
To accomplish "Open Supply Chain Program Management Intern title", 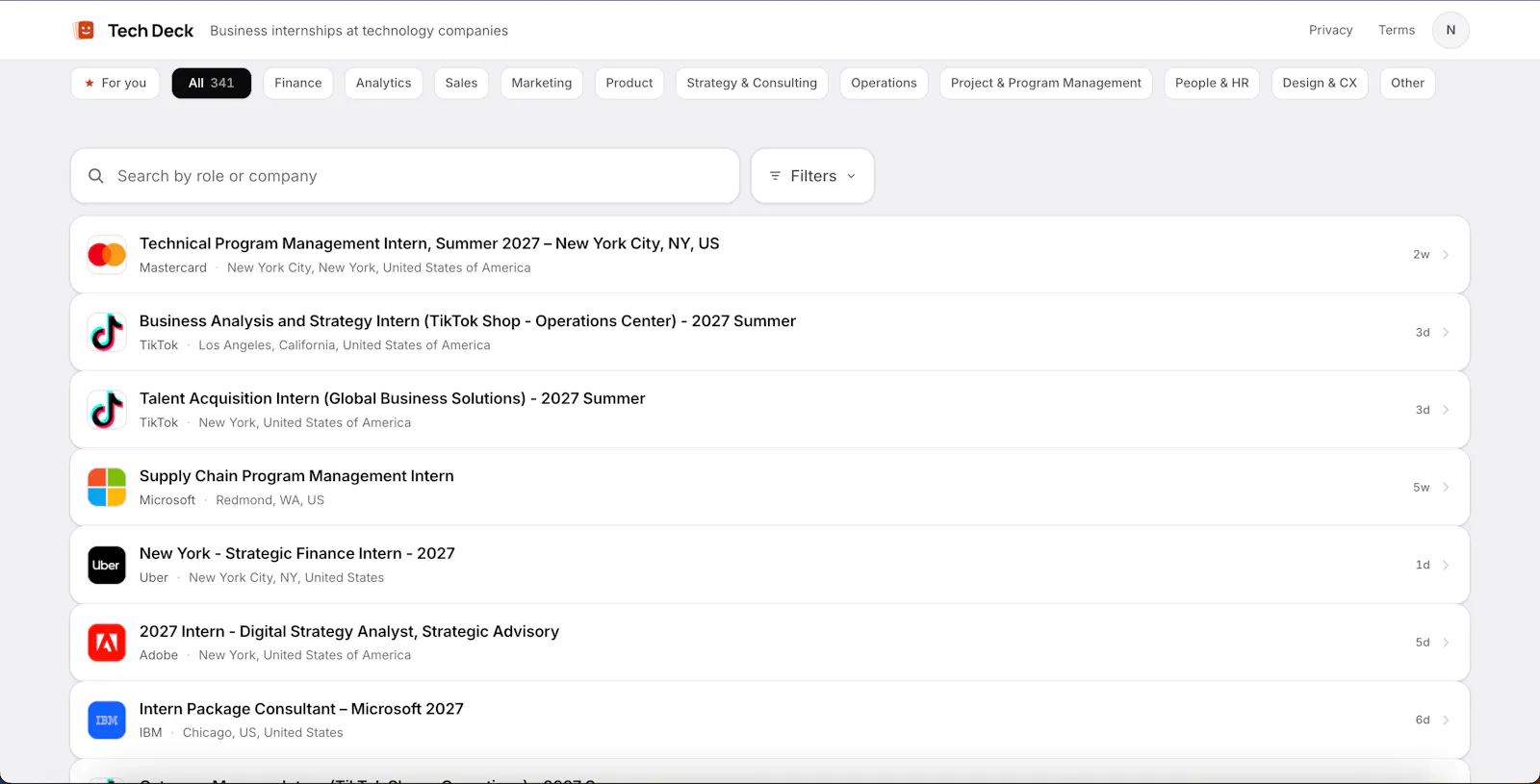I will [296, 476].
